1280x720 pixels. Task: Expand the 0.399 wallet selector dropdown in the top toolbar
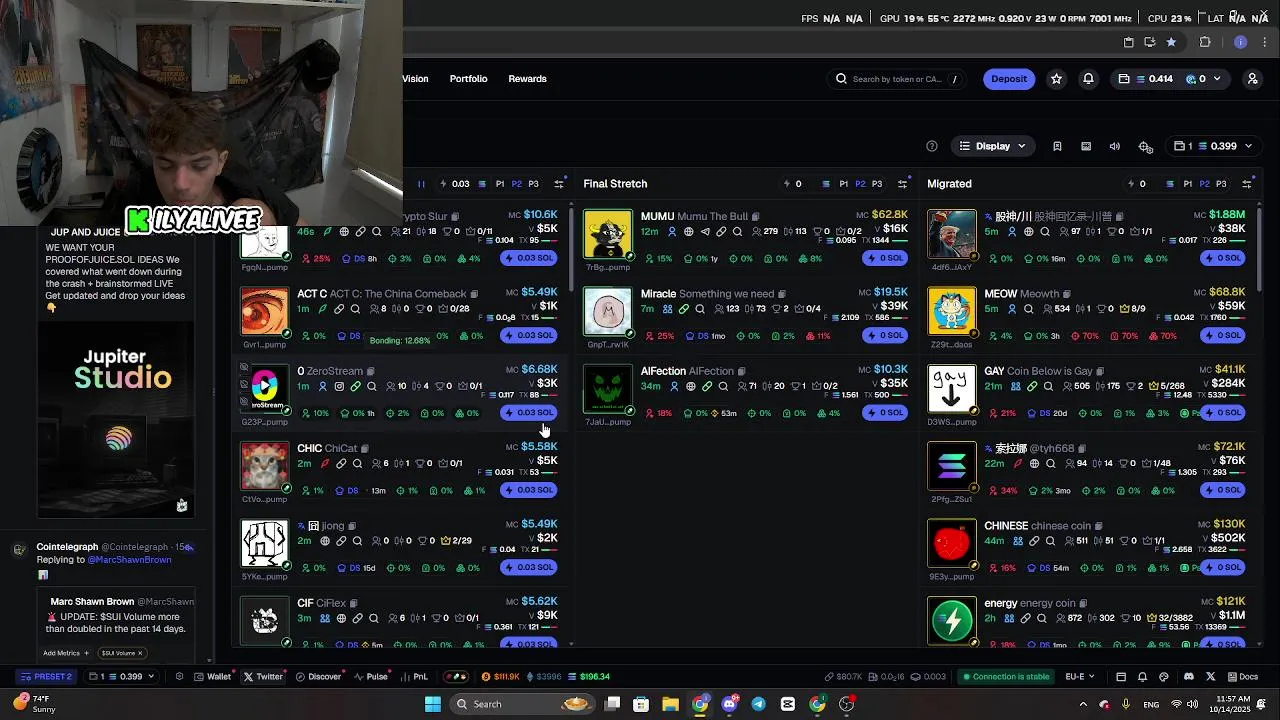click(1211, 146)
